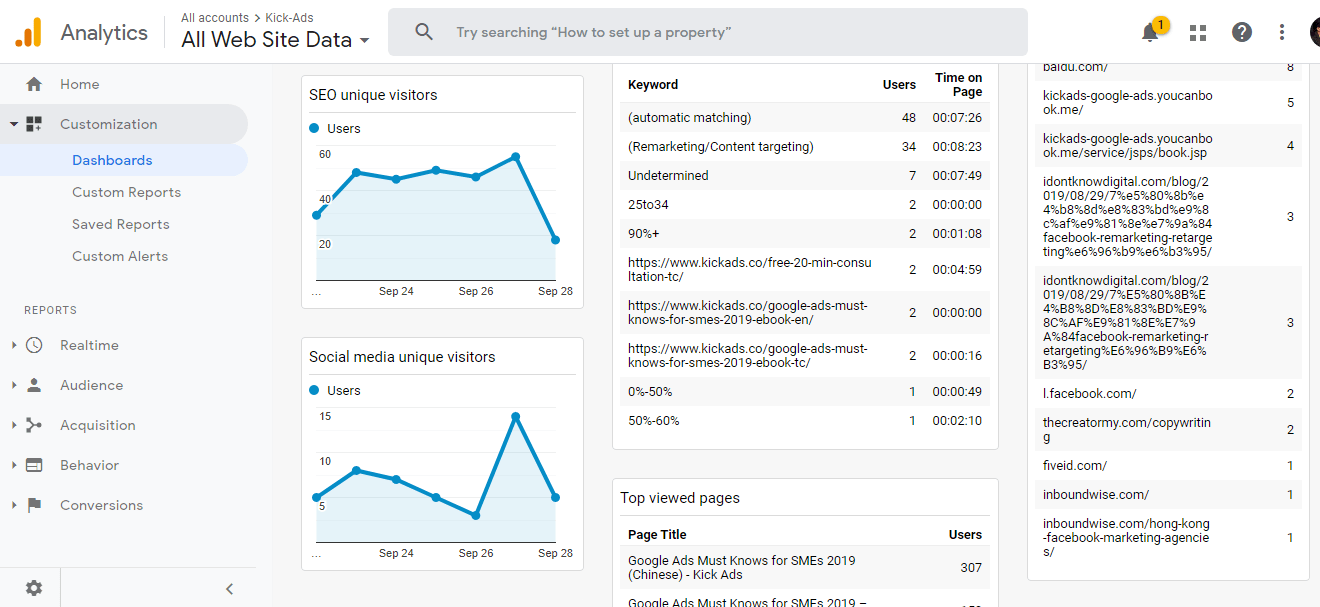Click the Google Ads Must Knows (Chinese) page row
The height and width of the screenshot is (607, 1320).
pyautogui.click(x=805, y=568)
